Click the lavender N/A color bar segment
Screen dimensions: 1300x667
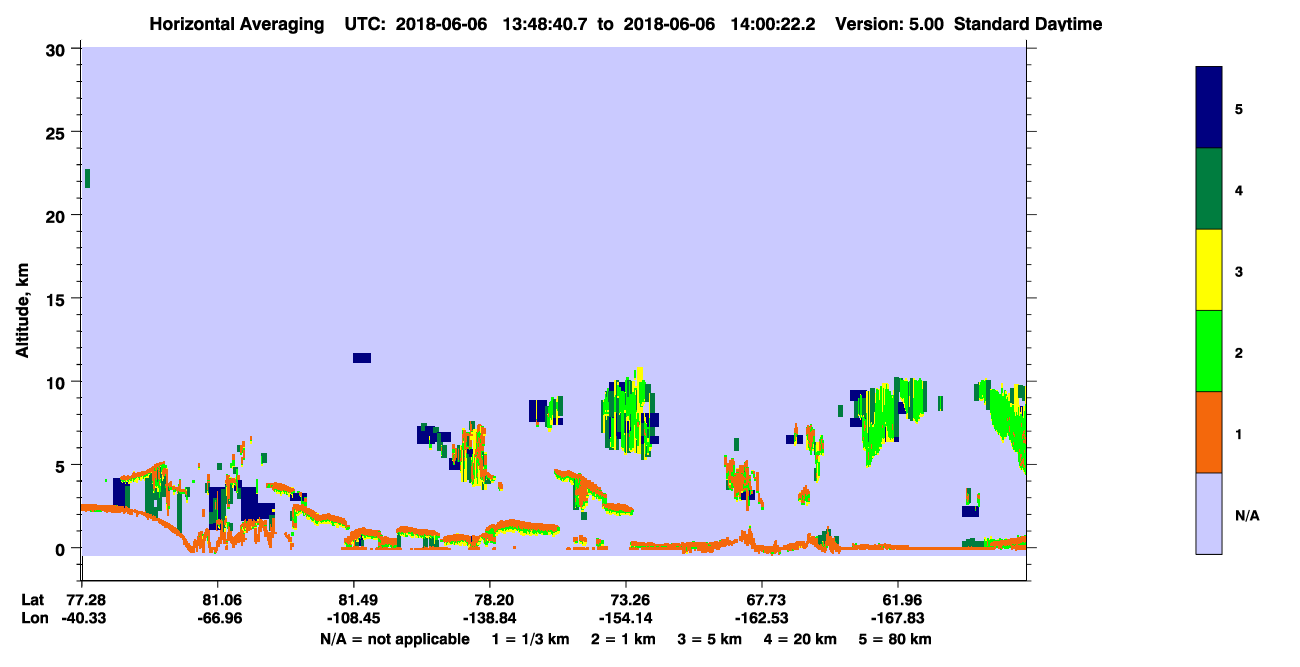click(1208, 513)
